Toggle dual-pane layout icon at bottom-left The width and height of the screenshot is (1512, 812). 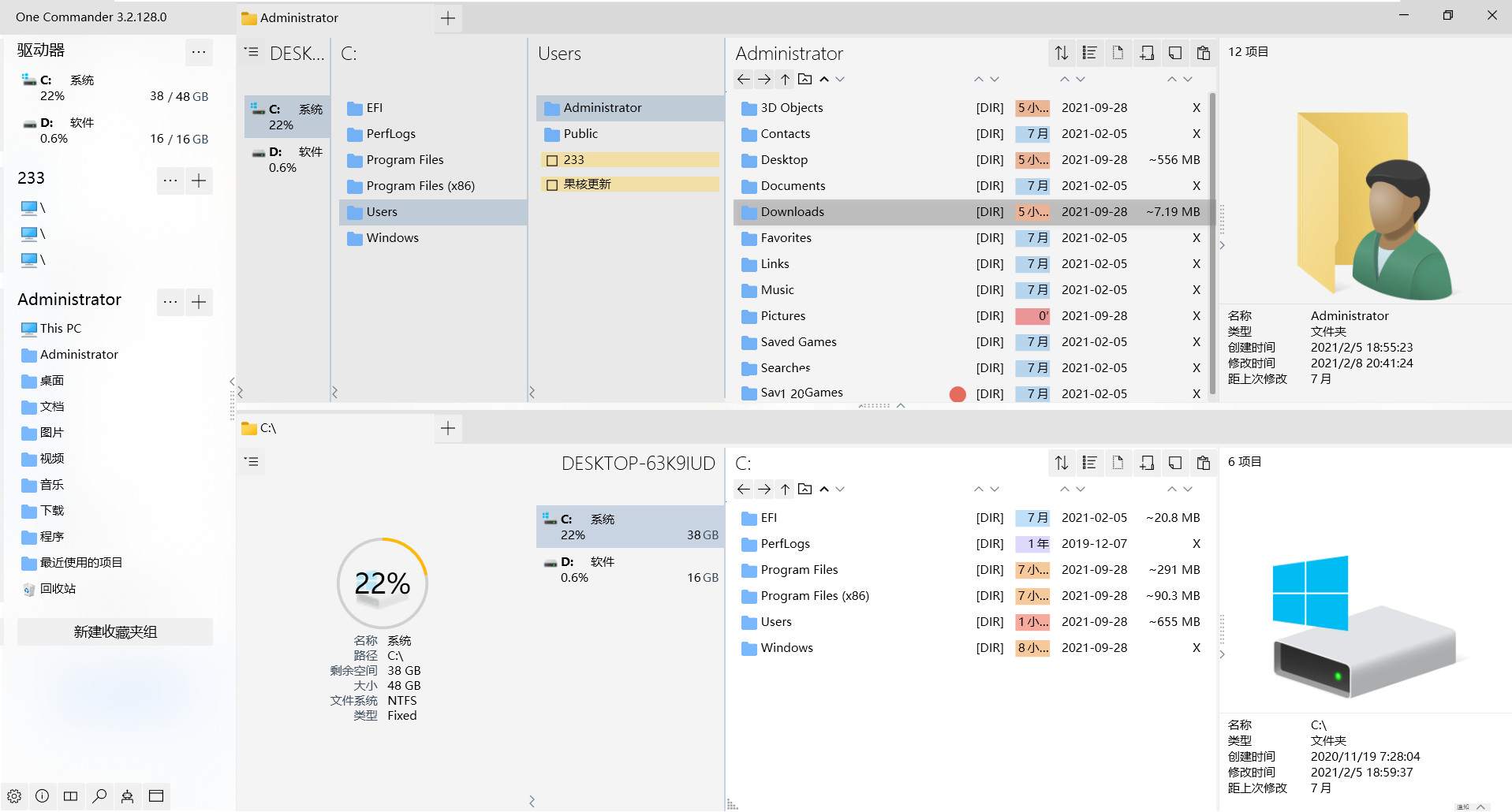pyautogui.click(x=71, y=796)
